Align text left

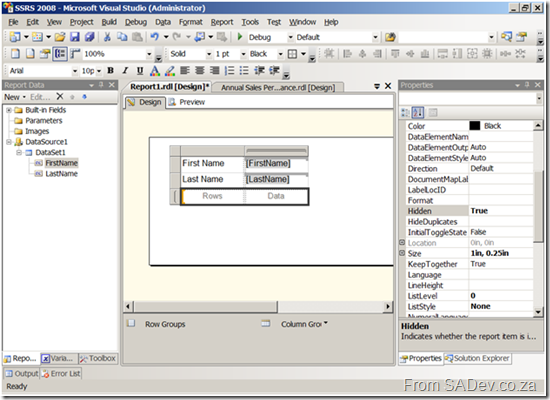pyautogui.click(x=185, y=71)
